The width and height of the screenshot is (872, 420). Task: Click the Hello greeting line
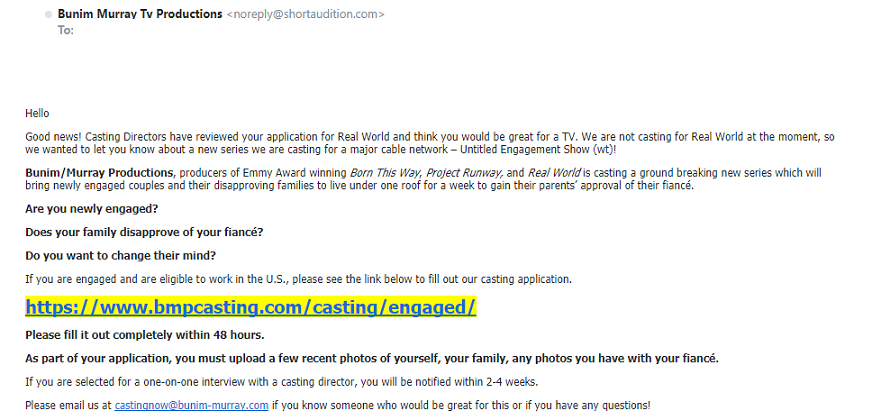point(37,113)
